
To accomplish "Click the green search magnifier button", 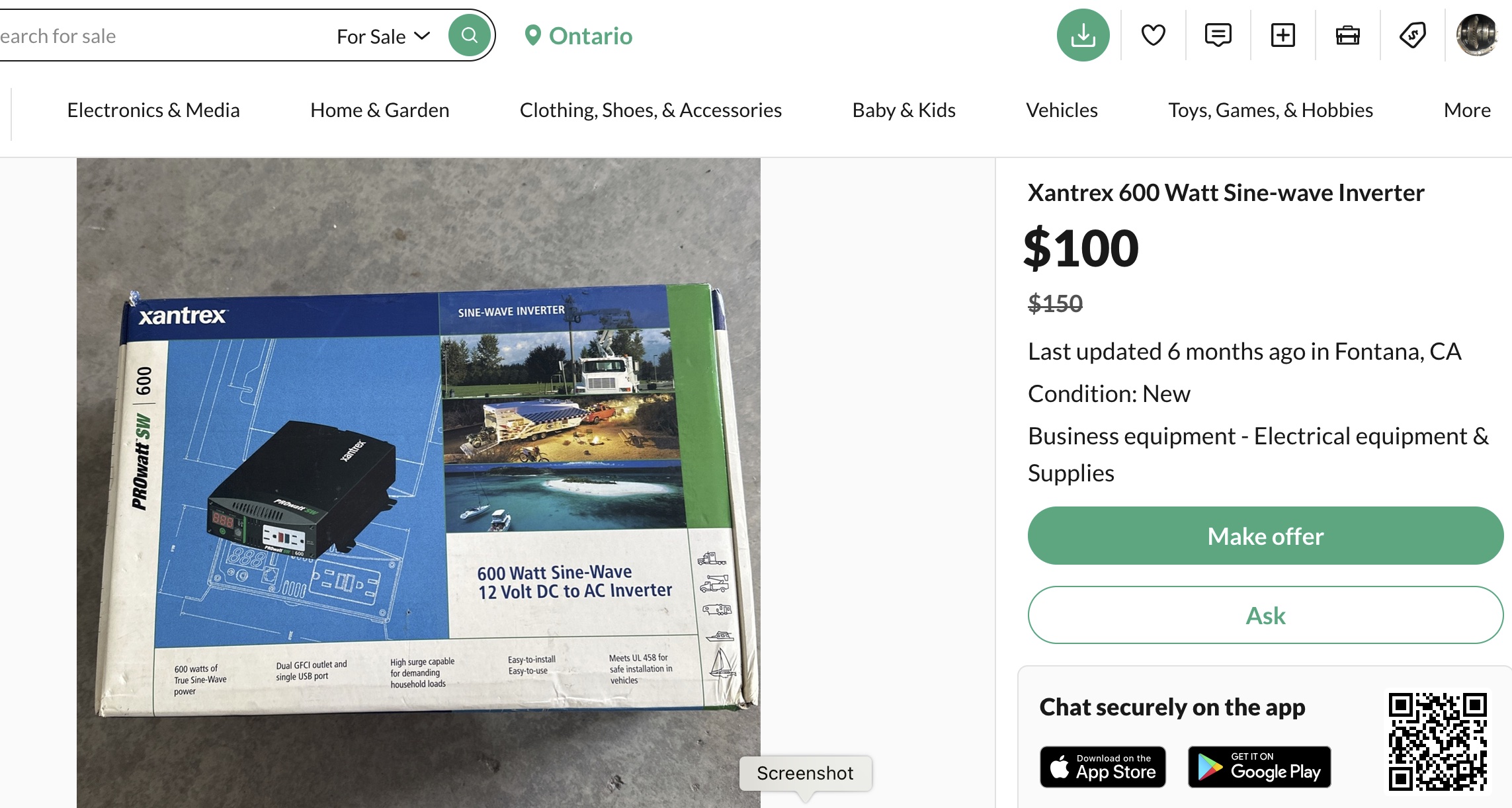I will point(469,36).
